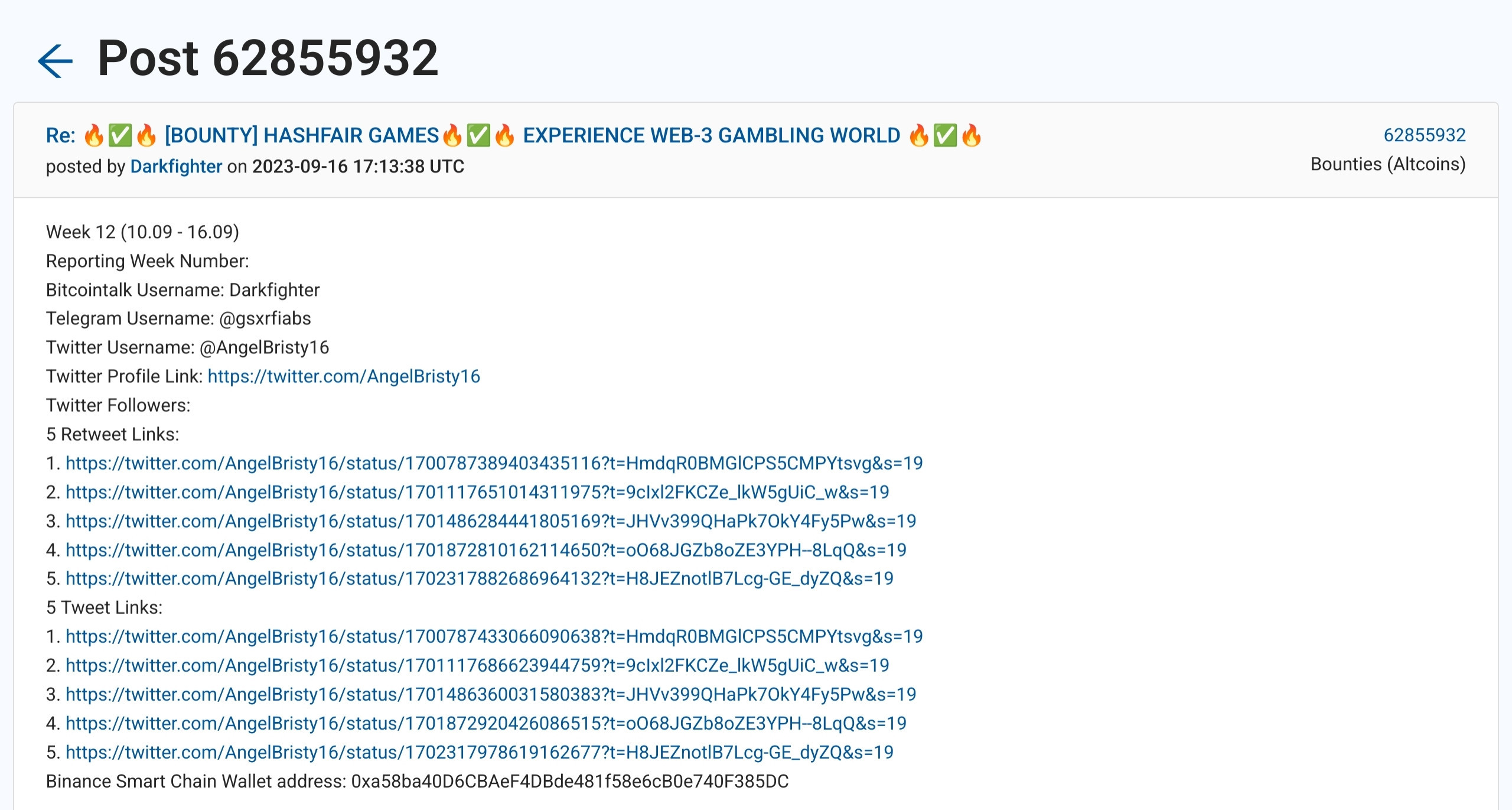Open tweet link ending 1700787433066090638

(x=494, y=636)
